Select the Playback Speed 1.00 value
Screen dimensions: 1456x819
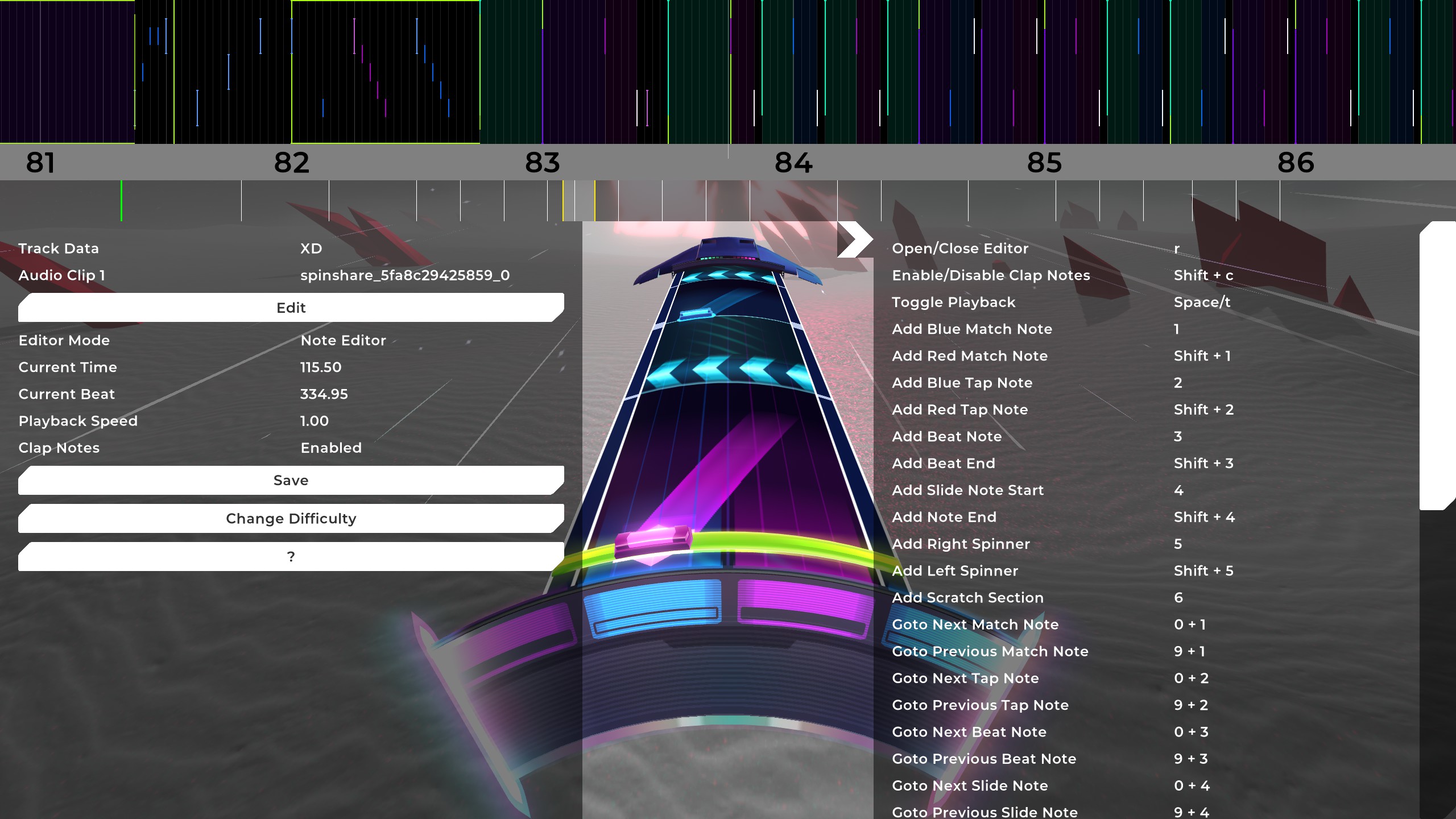click(314, 421)
